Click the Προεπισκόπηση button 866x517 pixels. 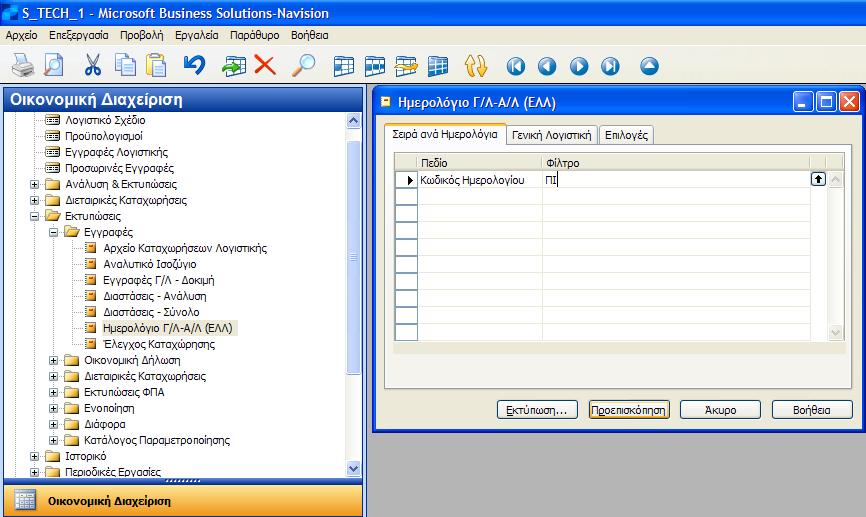[x=629, y=410]
